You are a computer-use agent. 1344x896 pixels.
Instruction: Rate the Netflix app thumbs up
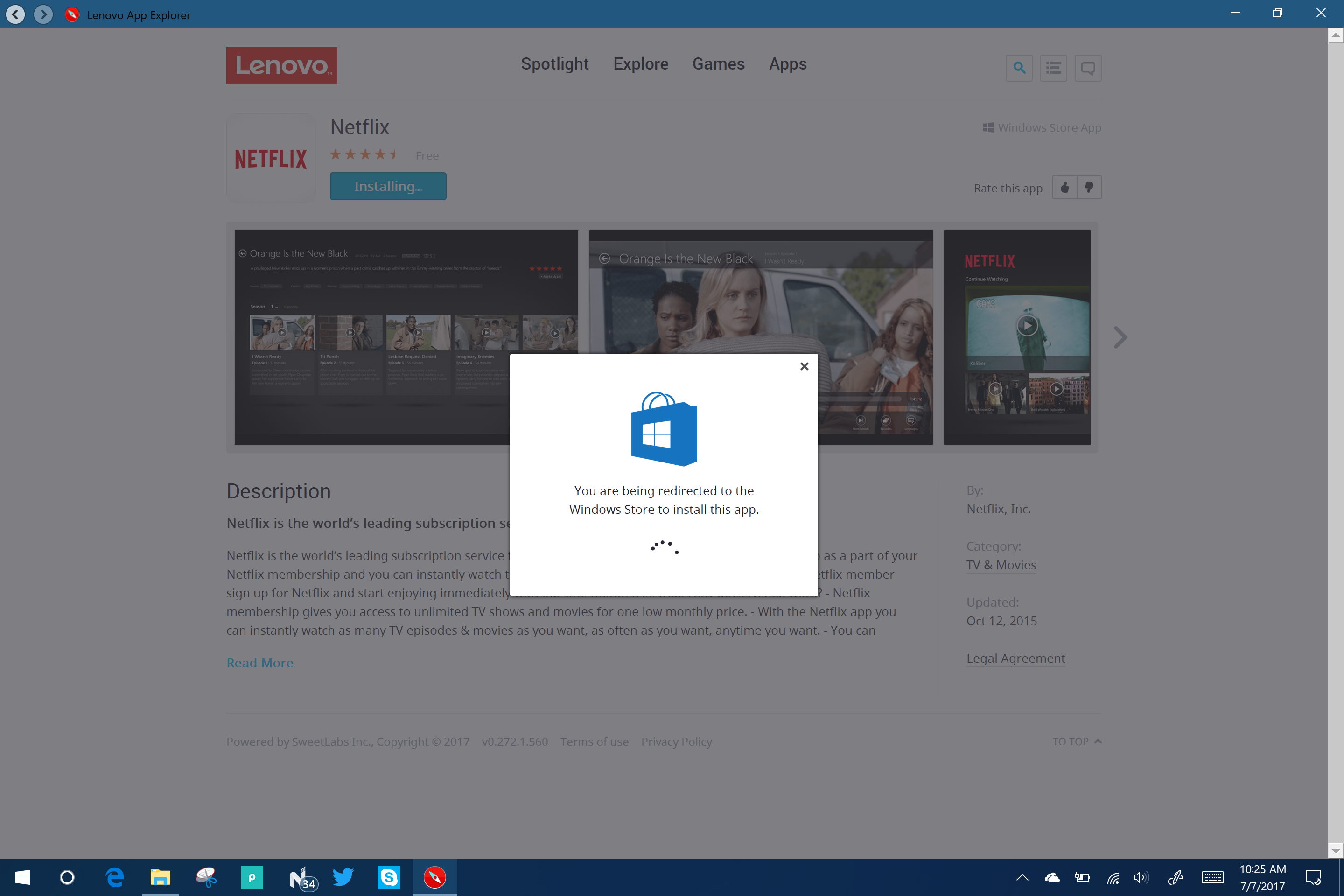tap(1064, 187)
